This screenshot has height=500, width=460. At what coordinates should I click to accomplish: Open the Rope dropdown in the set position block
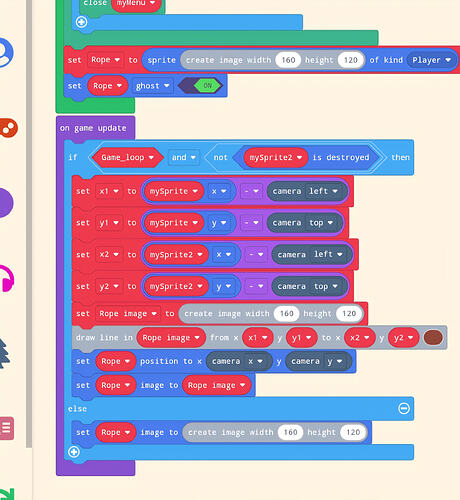(116, 361)
